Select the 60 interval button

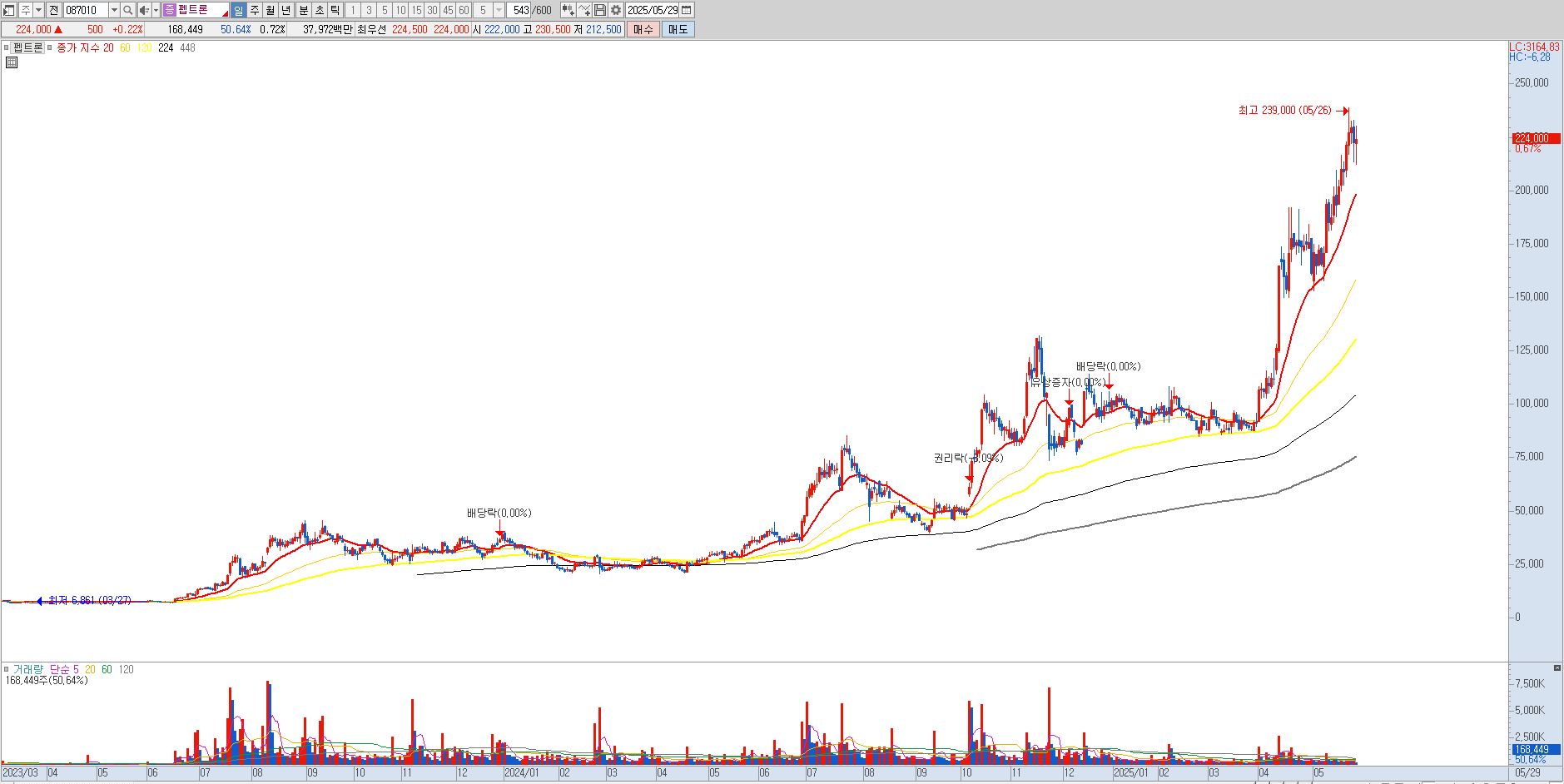point(464,10)
